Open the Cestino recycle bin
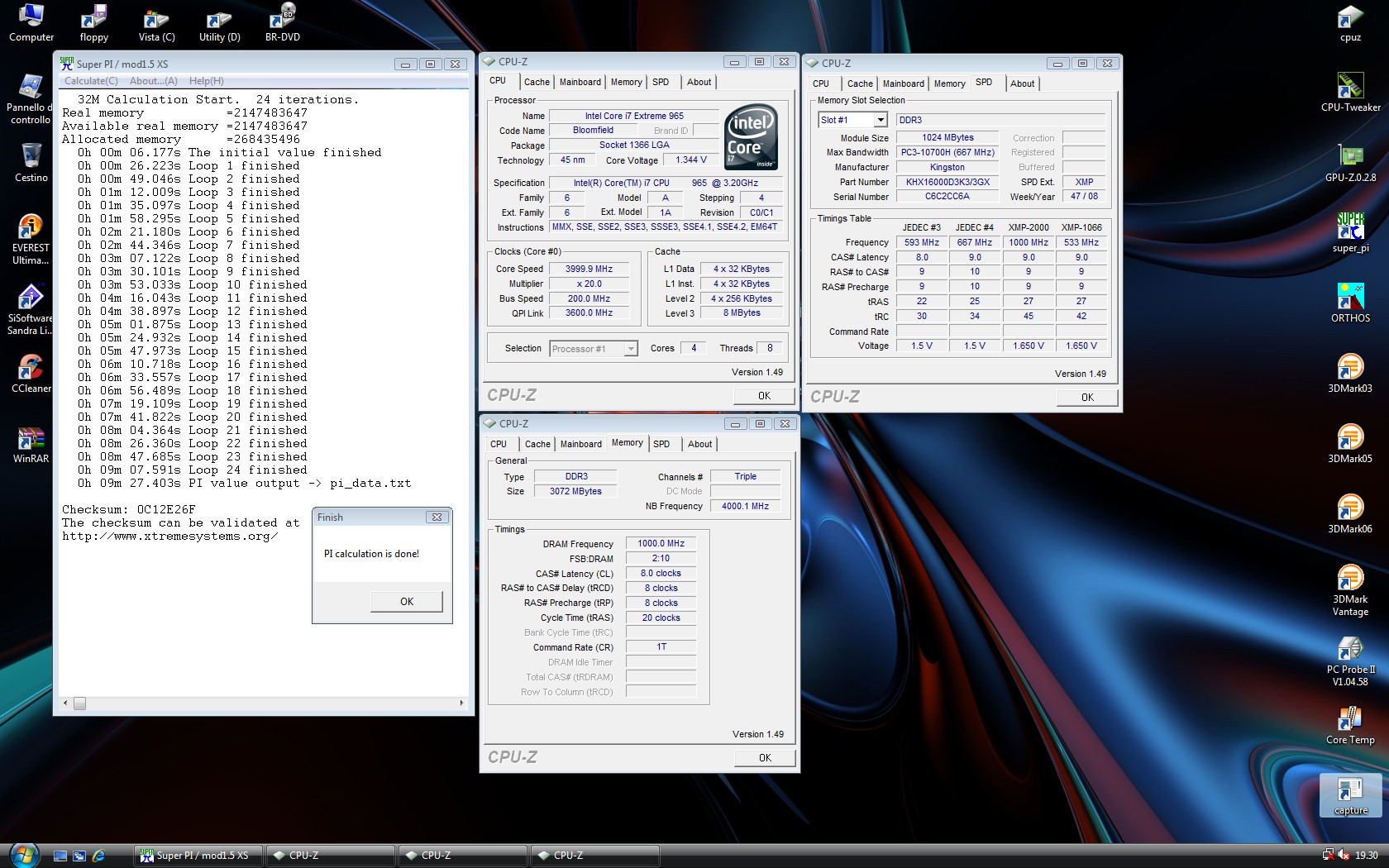The image size is (1389, 868). 31,163
